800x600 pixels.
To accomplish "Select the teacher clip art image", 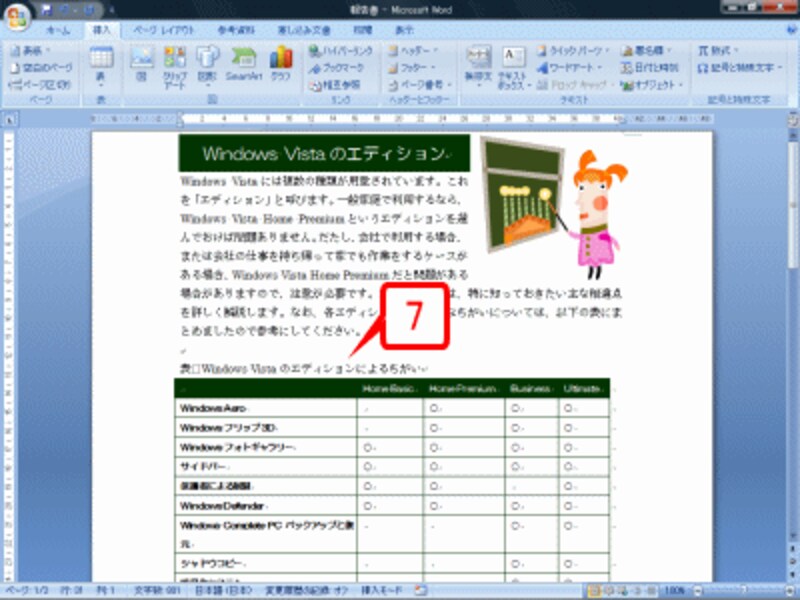I will tap(554, 208).
